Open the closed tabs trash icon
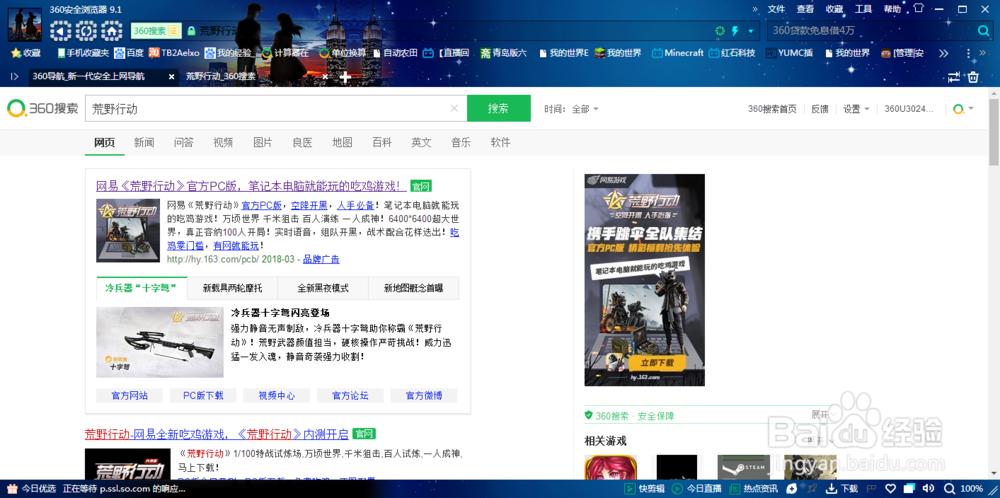Viewport: 1000px width, 498px height. (x=973, y=77)
